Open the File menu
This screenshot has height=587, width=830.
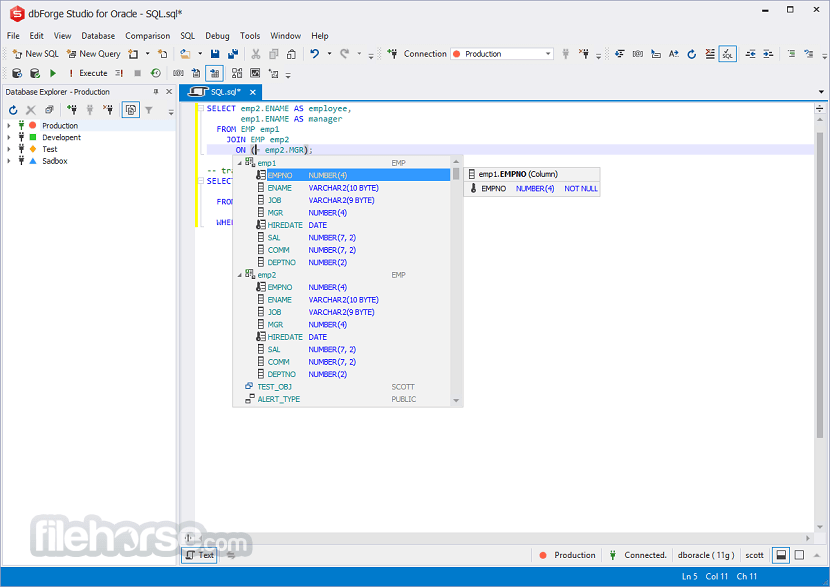pyautogui.click(x=13, y=36)
